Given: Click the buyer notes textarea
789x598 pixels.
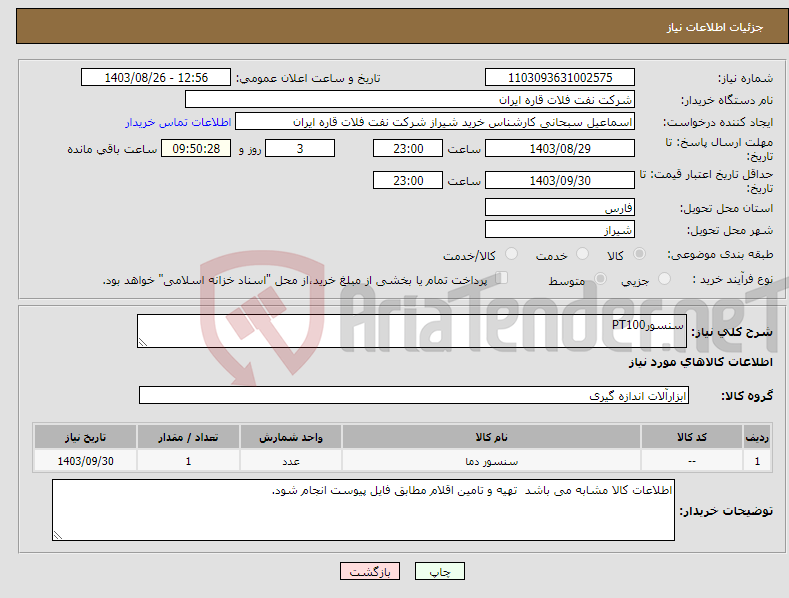Looking at the screenshot, I should pyautogui.click(x=363, y=510).
